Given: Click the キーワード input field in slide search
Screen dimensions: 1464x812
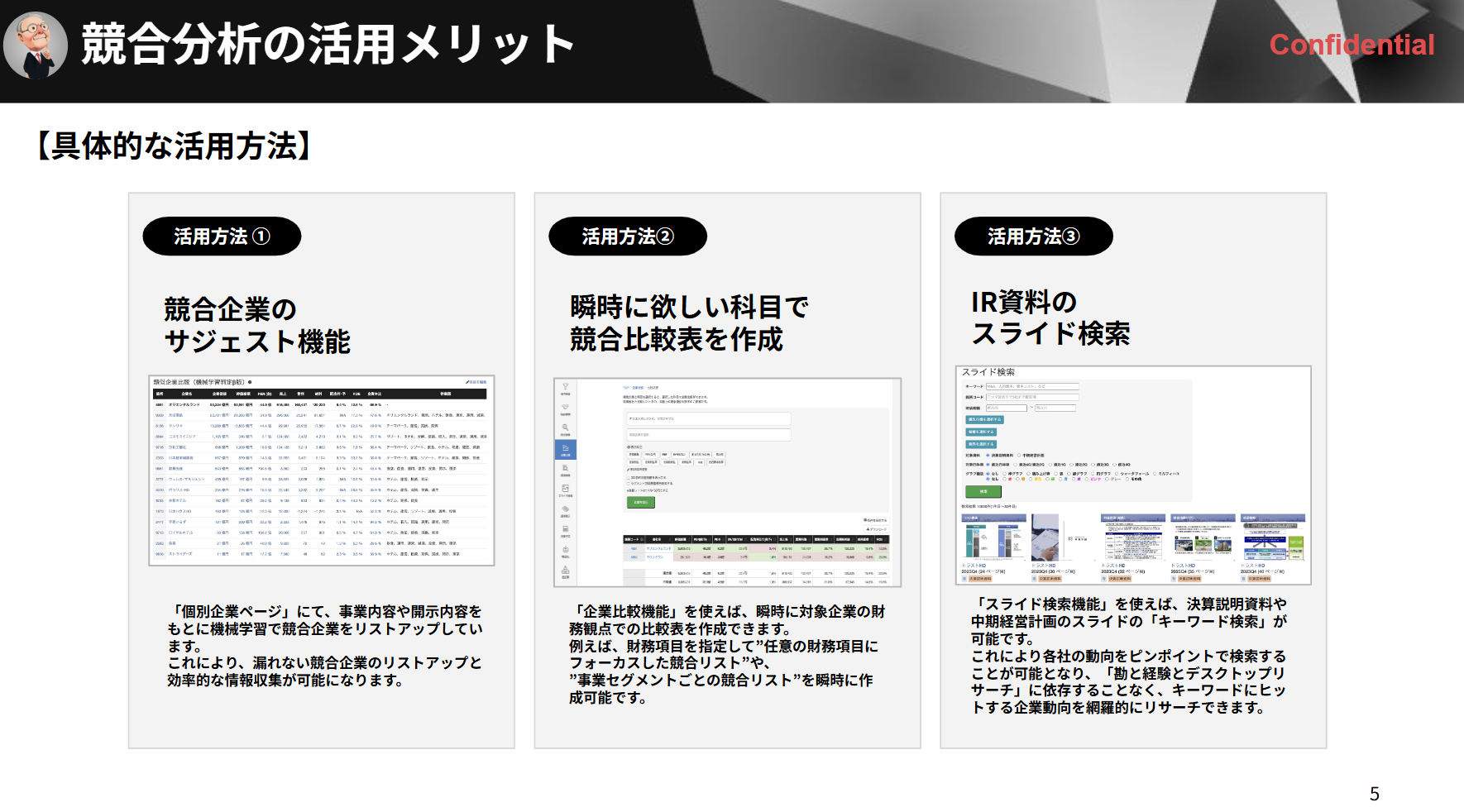Looking at the screenshot, I should [1031, 386].
